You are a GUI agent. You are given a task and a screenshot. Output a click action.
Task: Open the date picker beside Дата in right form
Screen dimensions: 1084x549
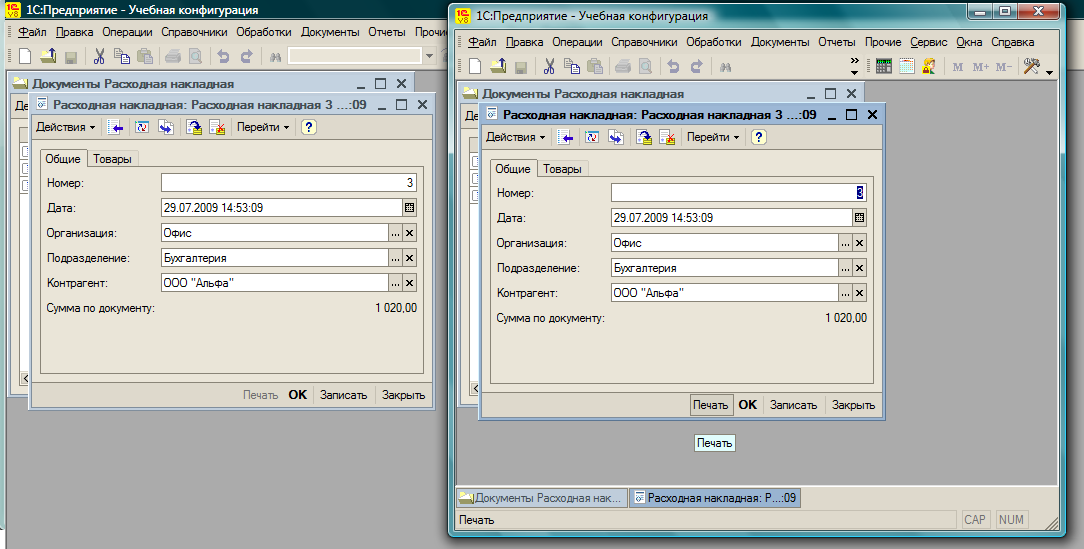pos(859,218)
